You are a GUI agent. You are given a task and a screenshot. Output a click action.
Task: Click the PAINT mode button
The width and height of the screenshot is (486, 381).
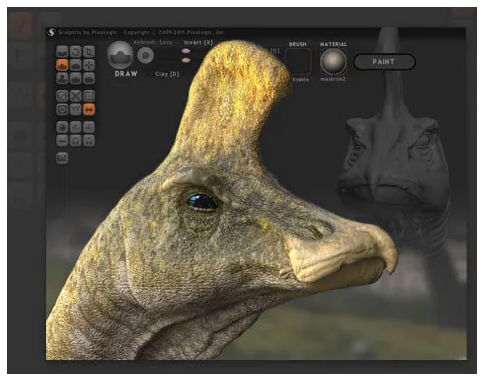tap(384, 62)
